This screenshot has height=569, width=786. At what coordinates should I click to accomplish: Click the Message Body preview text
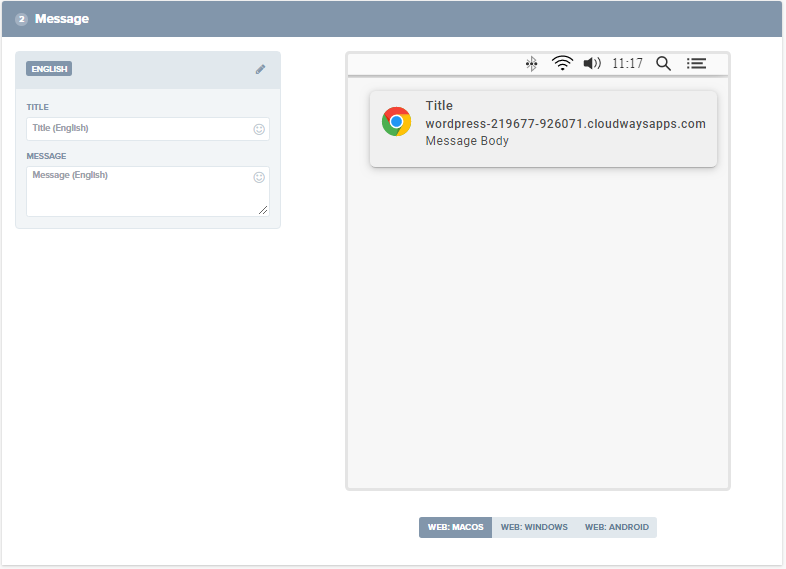pos(467,141)
